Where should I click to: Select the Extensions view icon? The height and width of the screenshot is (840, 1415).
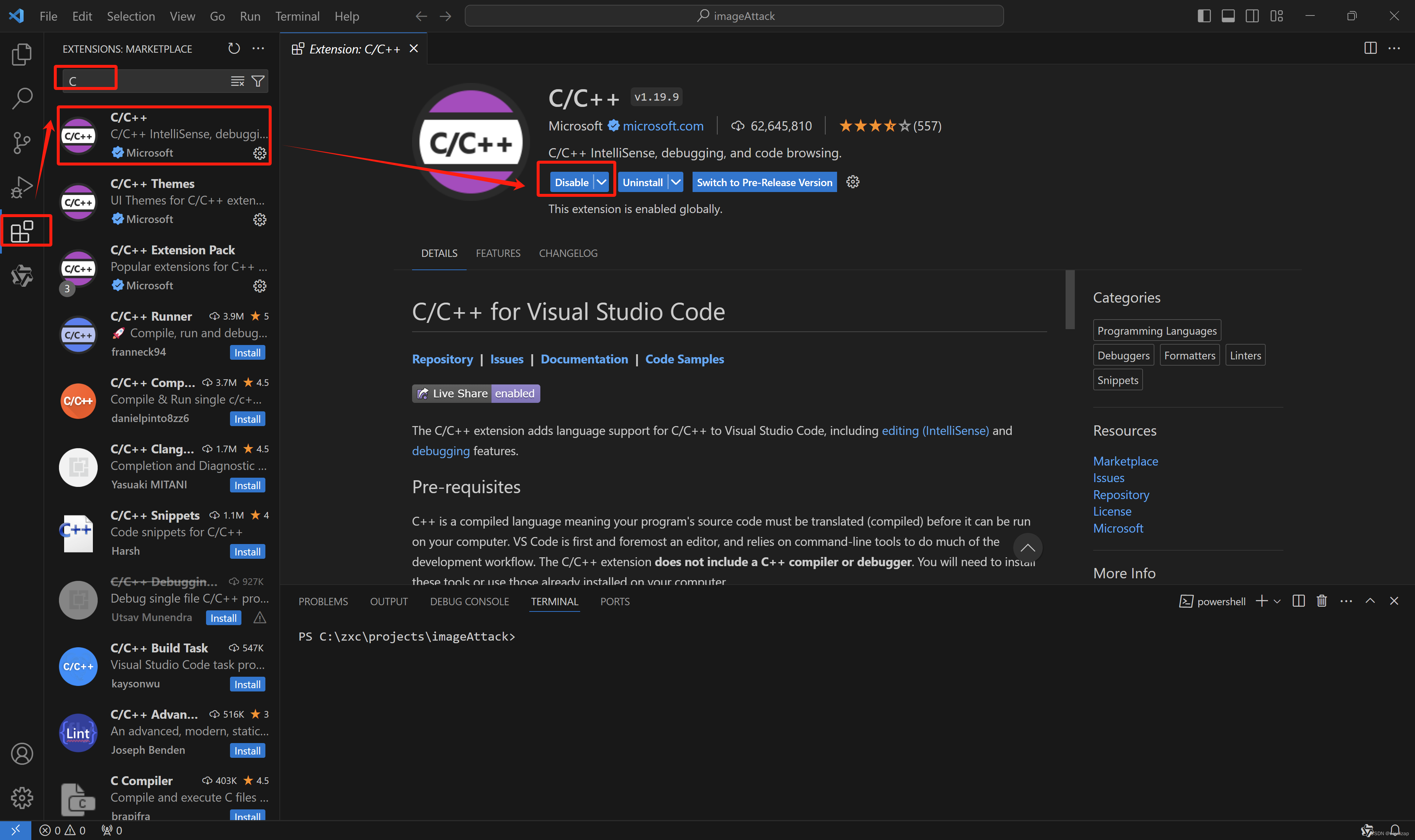pos(21,231)
